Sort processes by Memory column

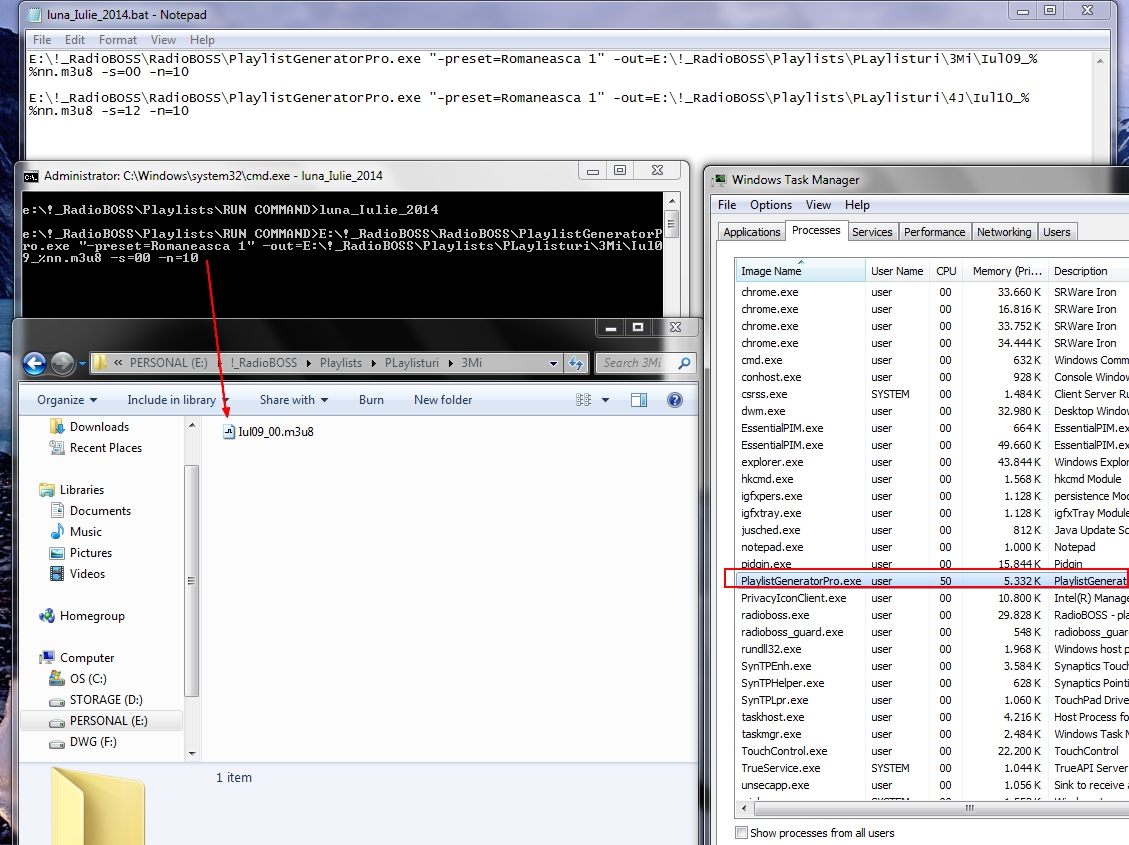[1006, 271]
